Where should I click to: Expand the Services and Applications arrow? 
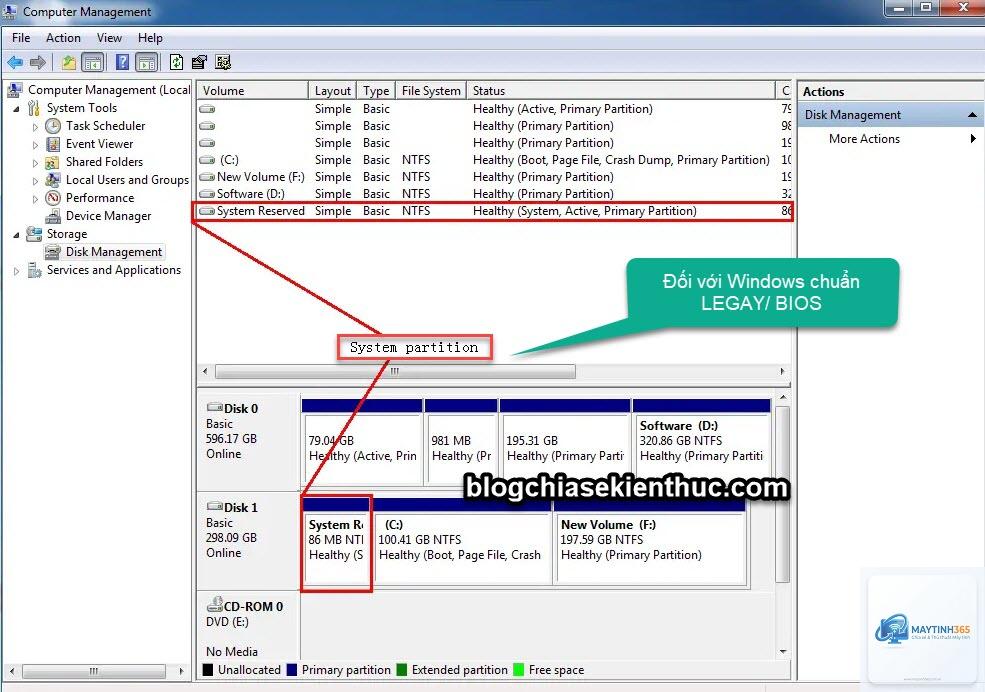click(17, 271)
